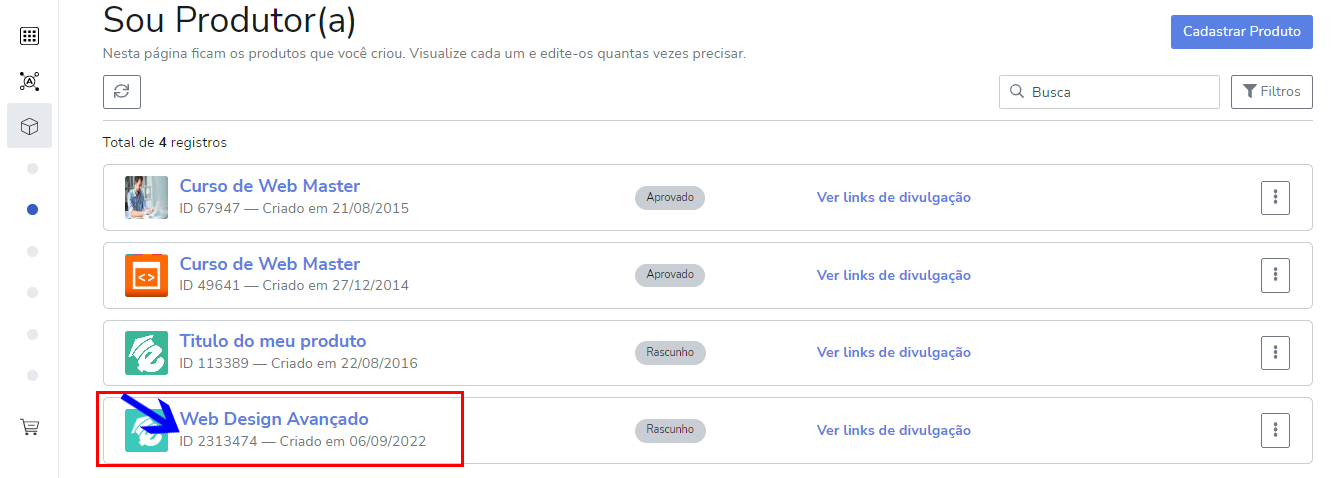Open three-dot menu for Titulo do meu produto
1338x478 pixels.
[1275, 352]
